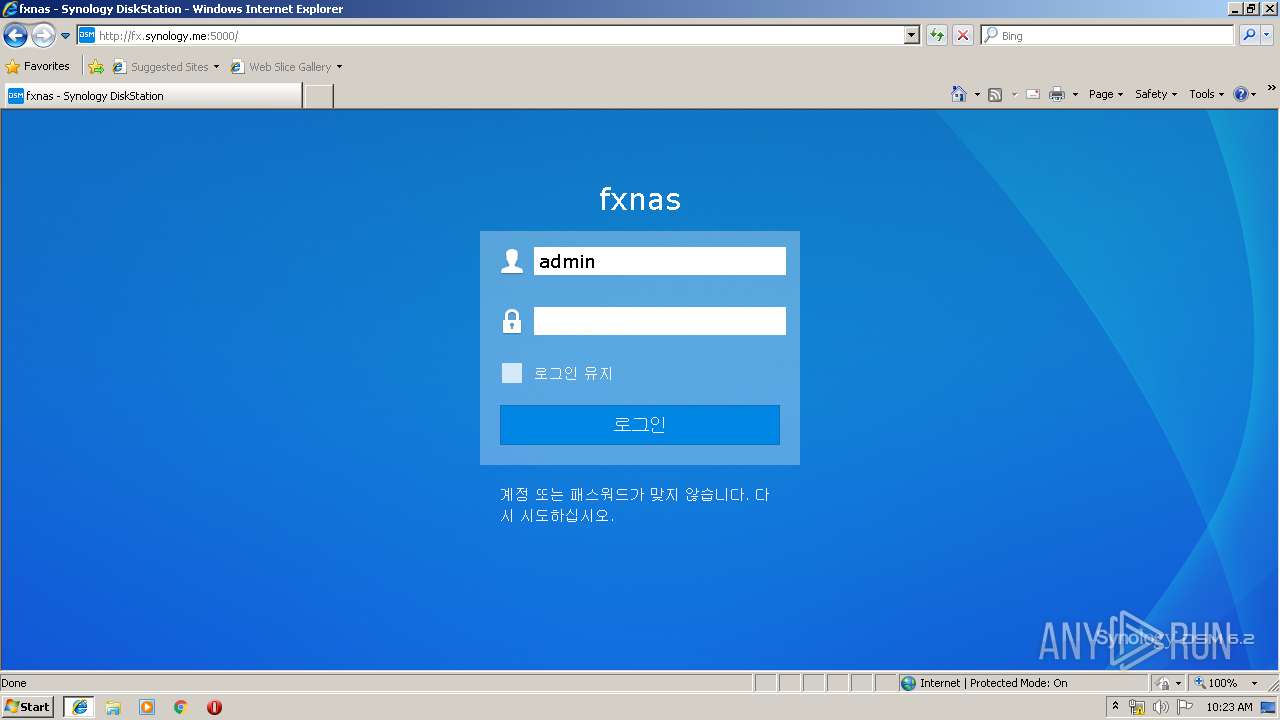This screenshot has width=1280, height=720.
Task: Click the Read Mail envelope icon
Action: (x=1033, y=94)
